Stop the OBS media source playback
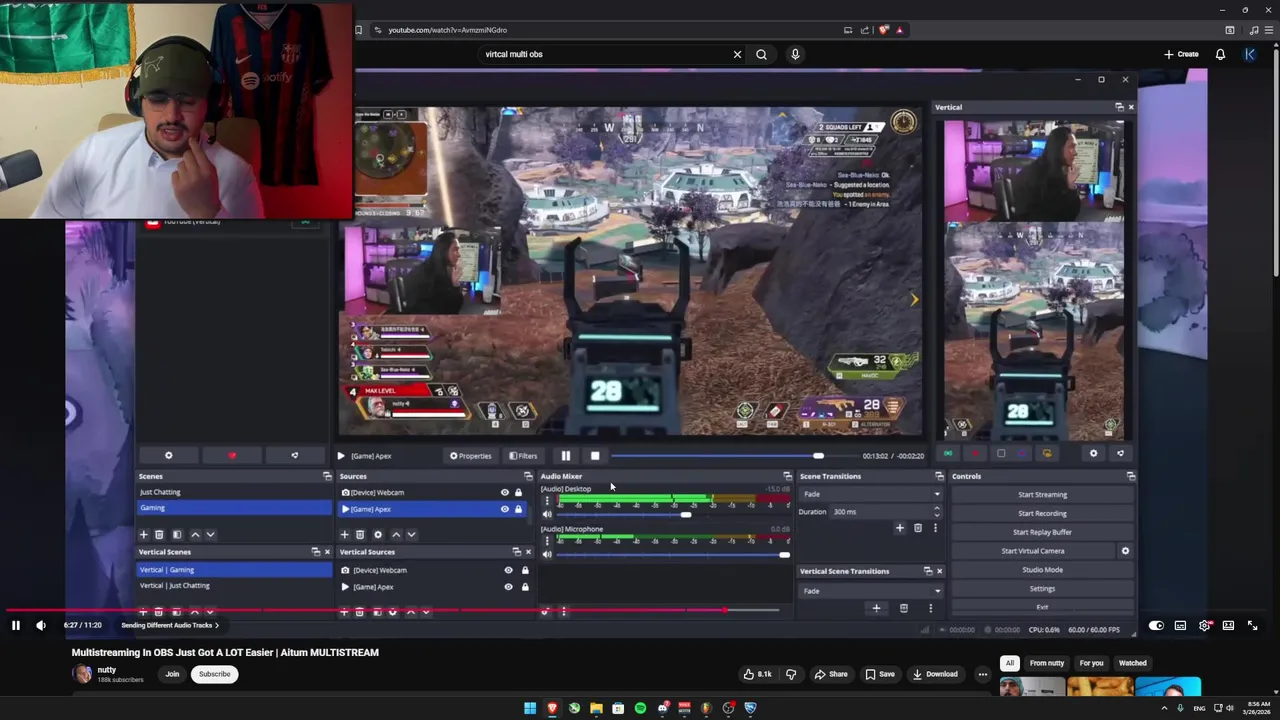1280x720 pixels. pyautogui.click(x=595, y=456)
